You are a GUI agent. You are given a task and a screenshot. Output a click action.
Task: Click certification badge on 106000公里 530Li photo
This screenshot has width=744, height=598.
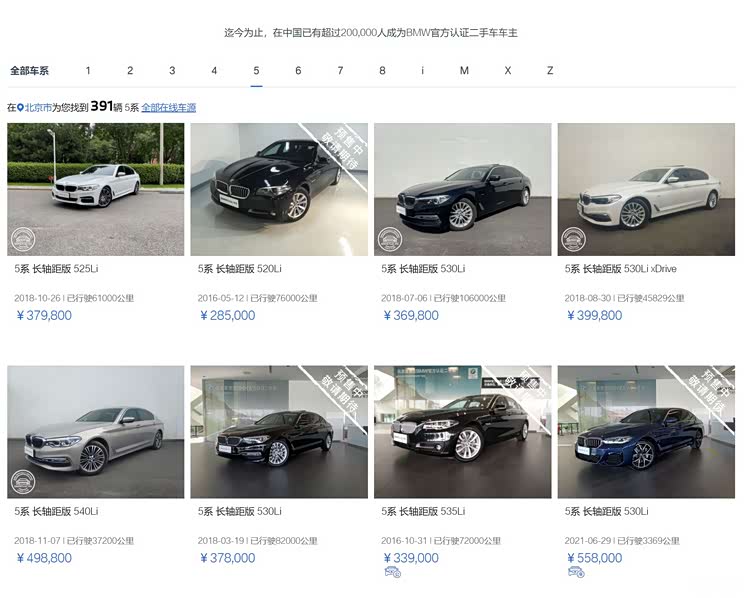pos(389,239)
